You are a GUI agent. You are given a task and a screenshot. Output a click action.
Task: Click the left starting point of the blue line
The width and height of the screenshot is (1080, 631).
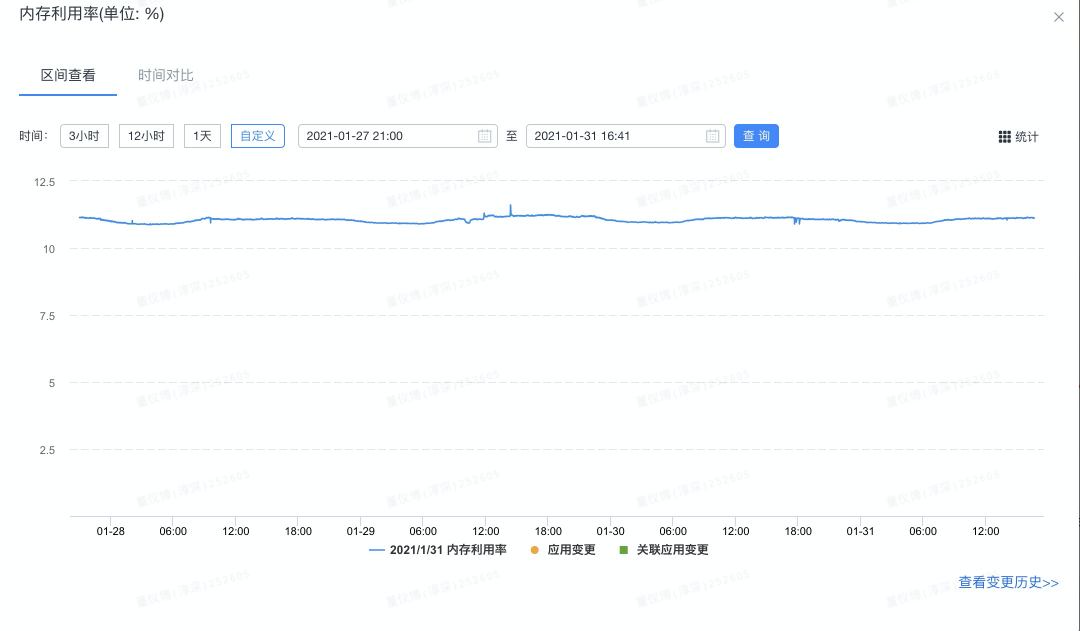(x=80, y=217)
